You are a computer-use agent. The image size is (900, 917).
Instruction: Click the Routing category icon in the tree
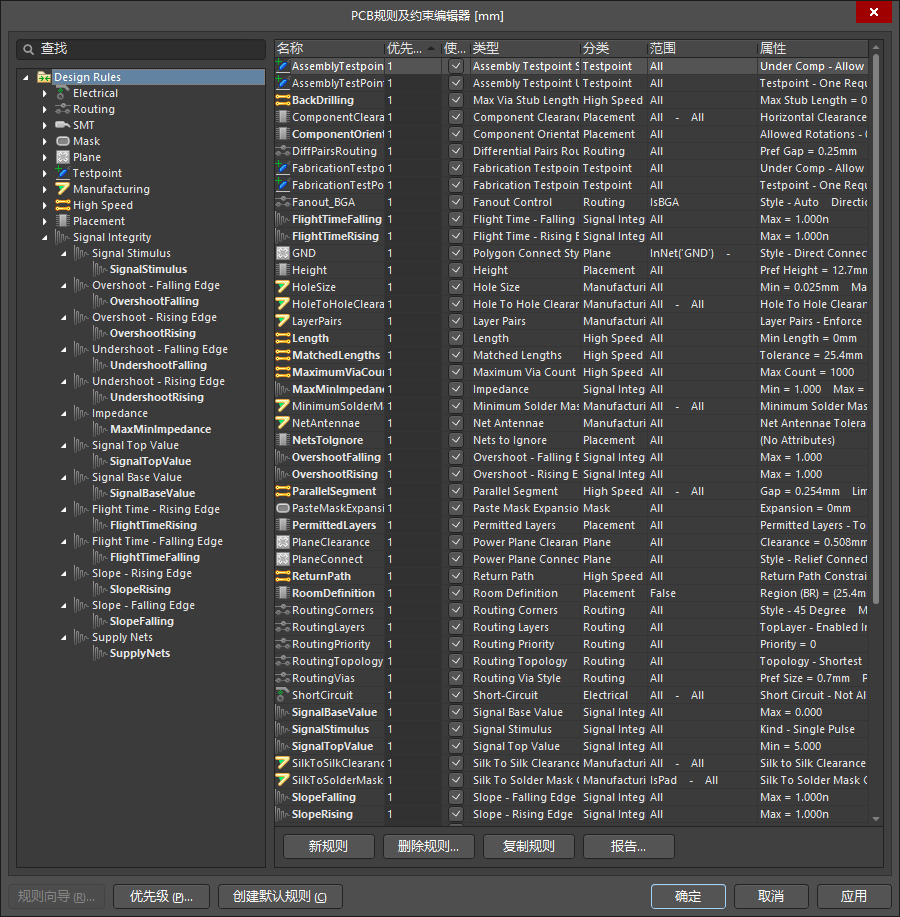(63, 109)
